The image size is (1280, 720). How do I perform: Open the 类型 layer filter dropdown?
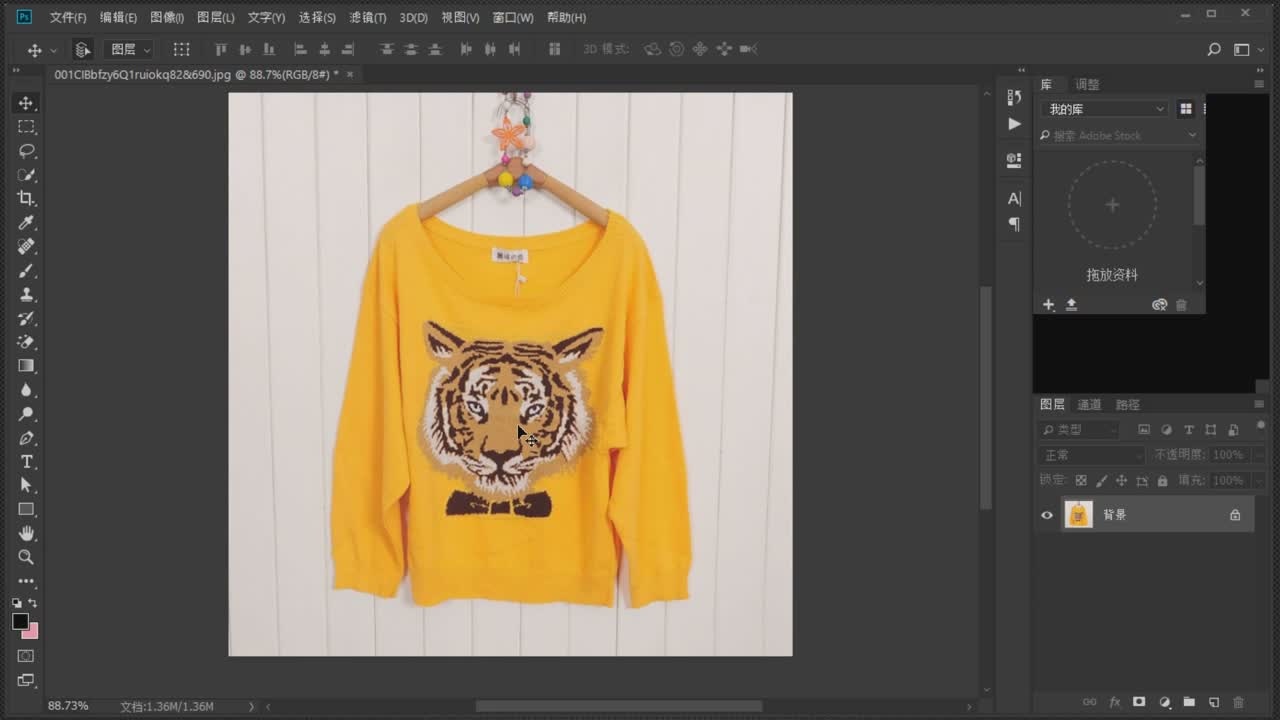[x=1079, y=430]
